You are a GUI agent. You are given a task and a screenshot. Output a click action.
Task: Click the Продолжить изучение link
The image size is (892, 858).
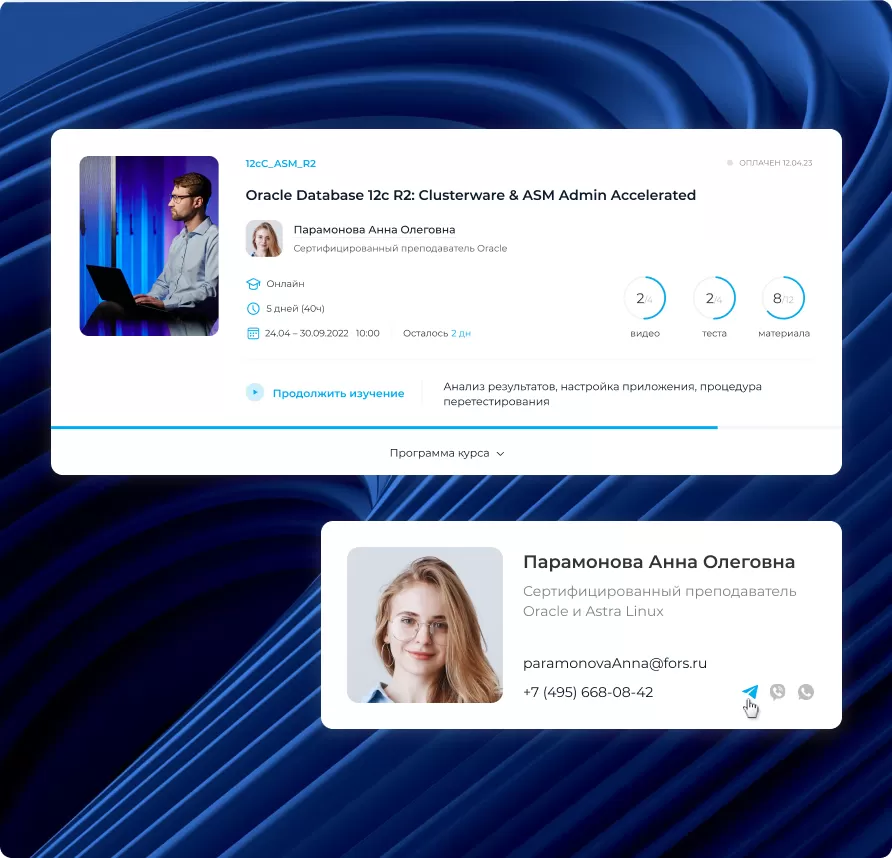(338, 393)
